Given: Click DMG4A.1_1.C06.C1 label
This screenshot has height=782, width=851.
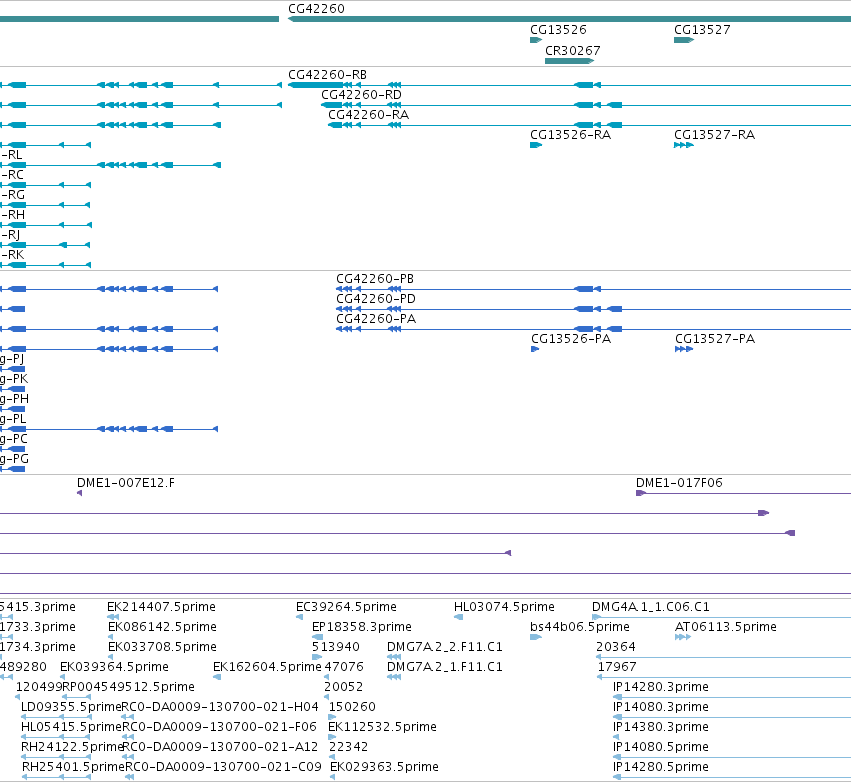Looking at the screenshot, I should (651, 607).
